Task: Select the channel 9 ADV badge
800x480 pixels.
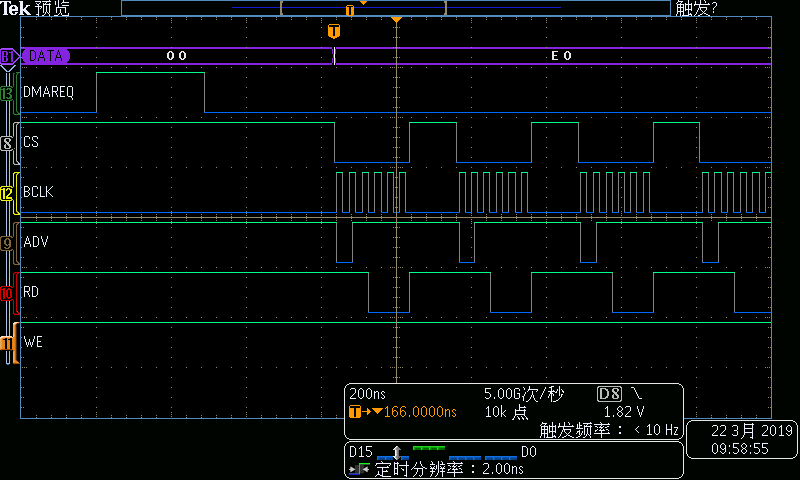Action: click(7, 243)
